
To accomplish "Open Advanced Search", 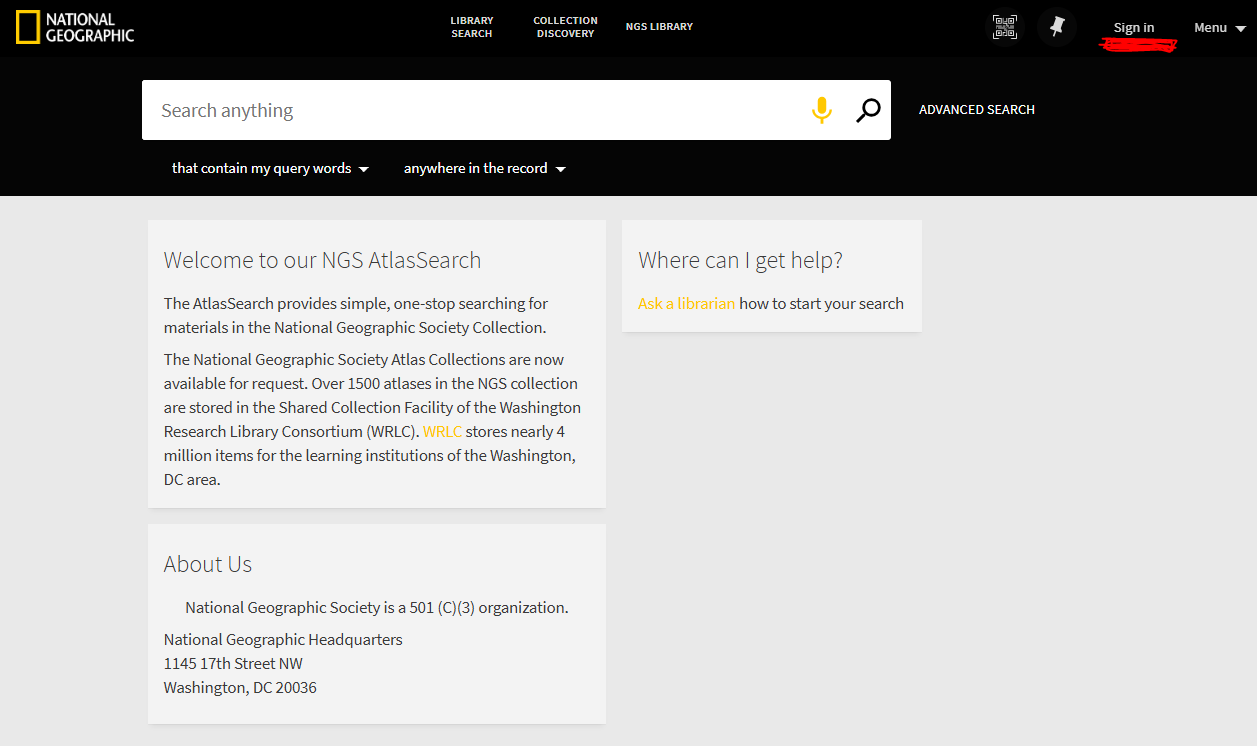I will point(977,110).
